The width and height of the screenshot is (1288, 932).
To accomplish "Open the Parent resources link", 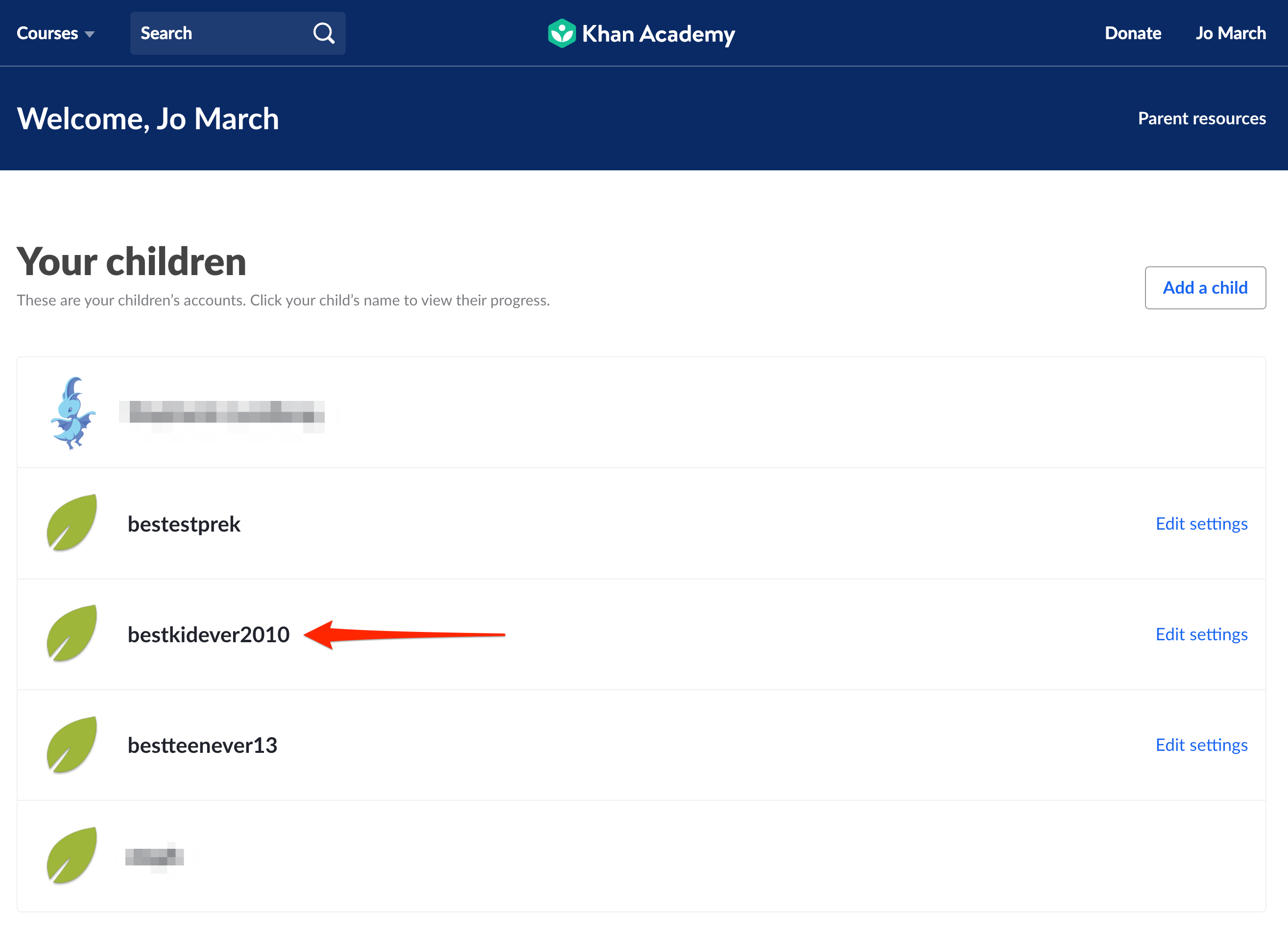I will click(1202, 118).
